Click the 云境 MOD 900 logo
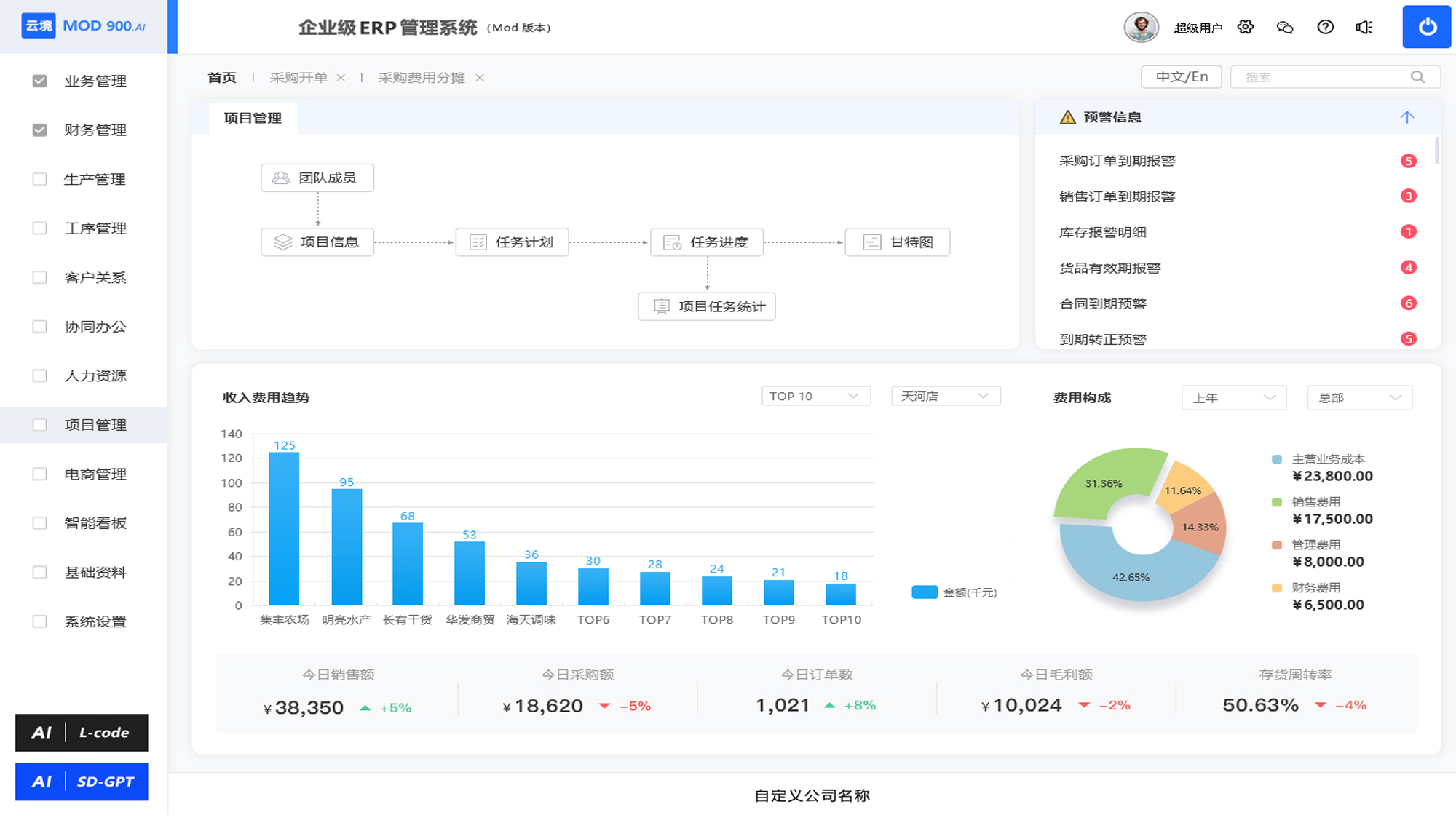 coord(84,26)
